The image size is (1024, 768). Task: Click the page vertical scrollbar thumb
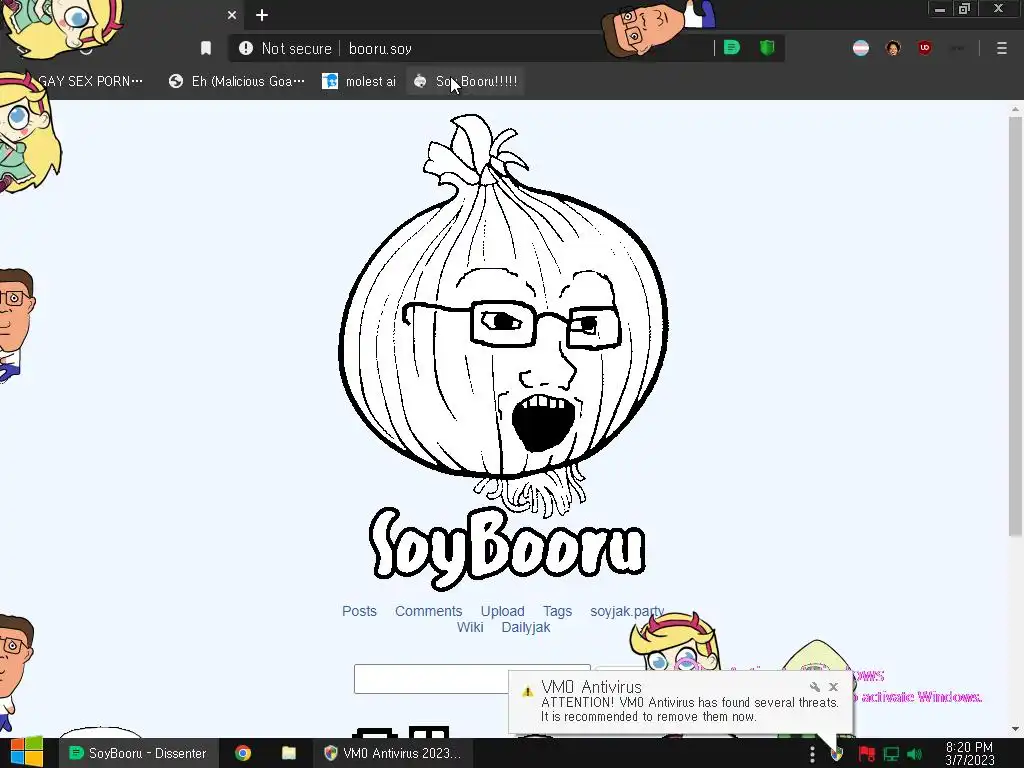(x=1015, y=327)
